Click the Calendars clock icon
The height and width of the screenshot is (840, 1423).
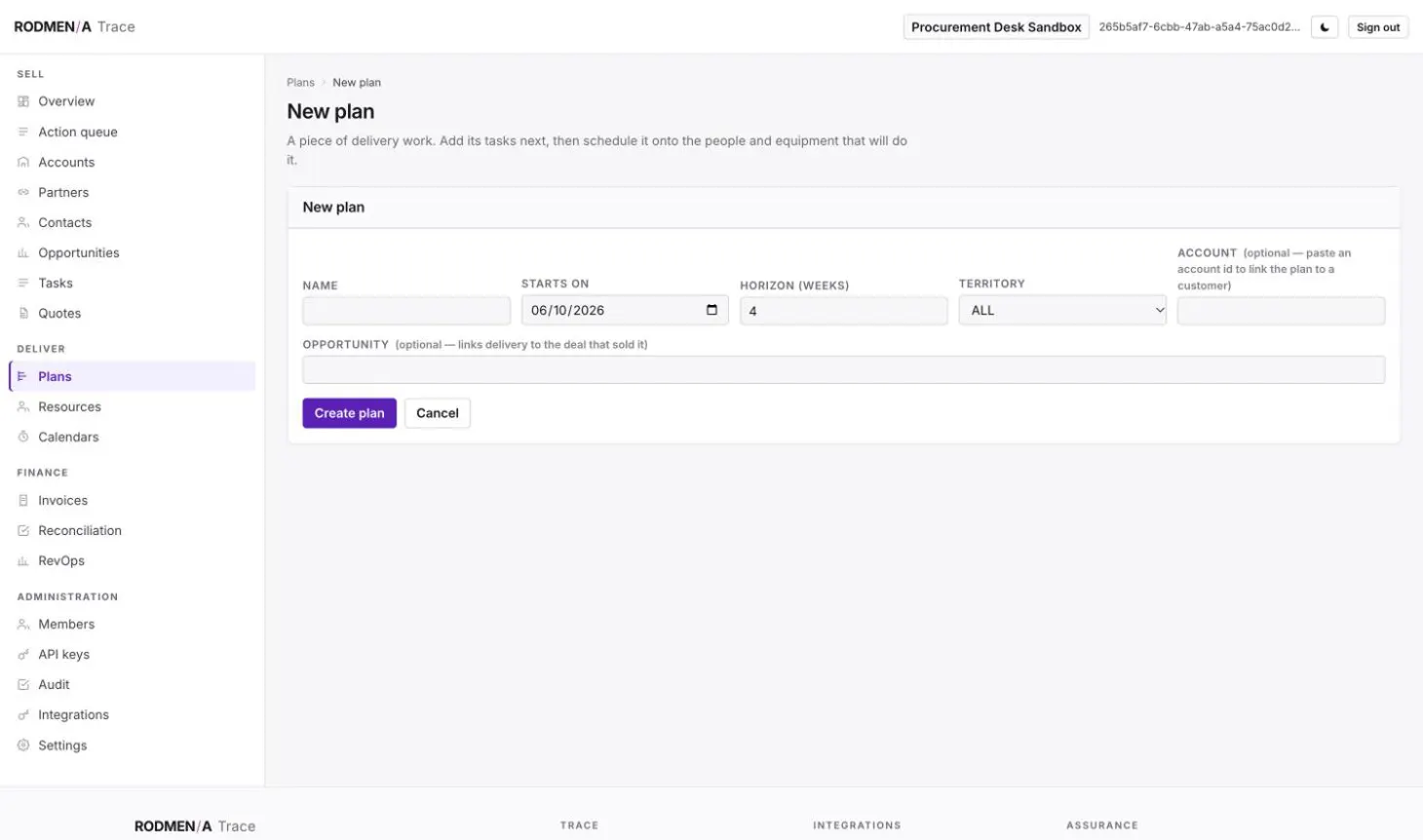point(23,437)
